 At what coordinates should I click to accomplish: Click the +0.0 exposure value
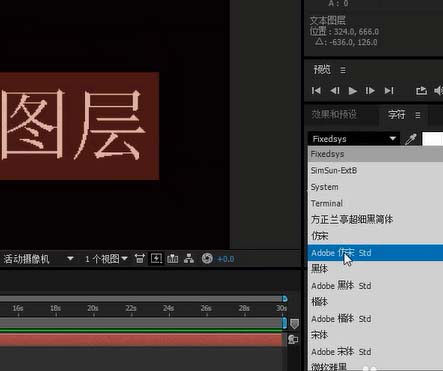(225, 259)
